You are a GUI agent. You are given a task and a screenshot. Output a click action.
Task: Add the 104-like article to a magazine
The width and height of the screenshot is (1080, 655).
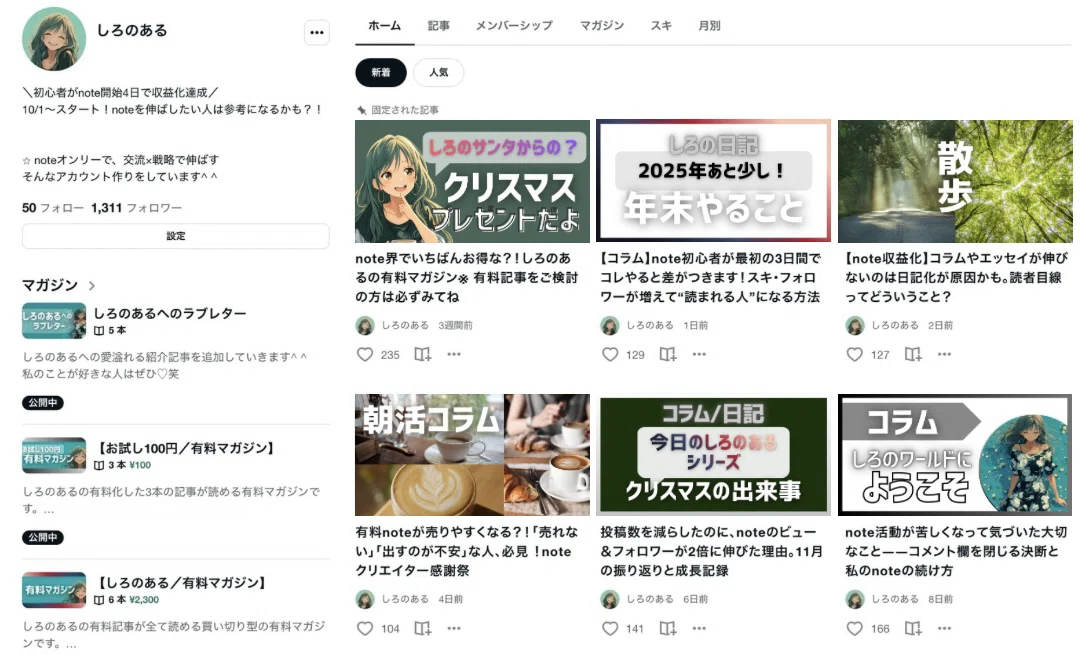click(x=422, y=628)
